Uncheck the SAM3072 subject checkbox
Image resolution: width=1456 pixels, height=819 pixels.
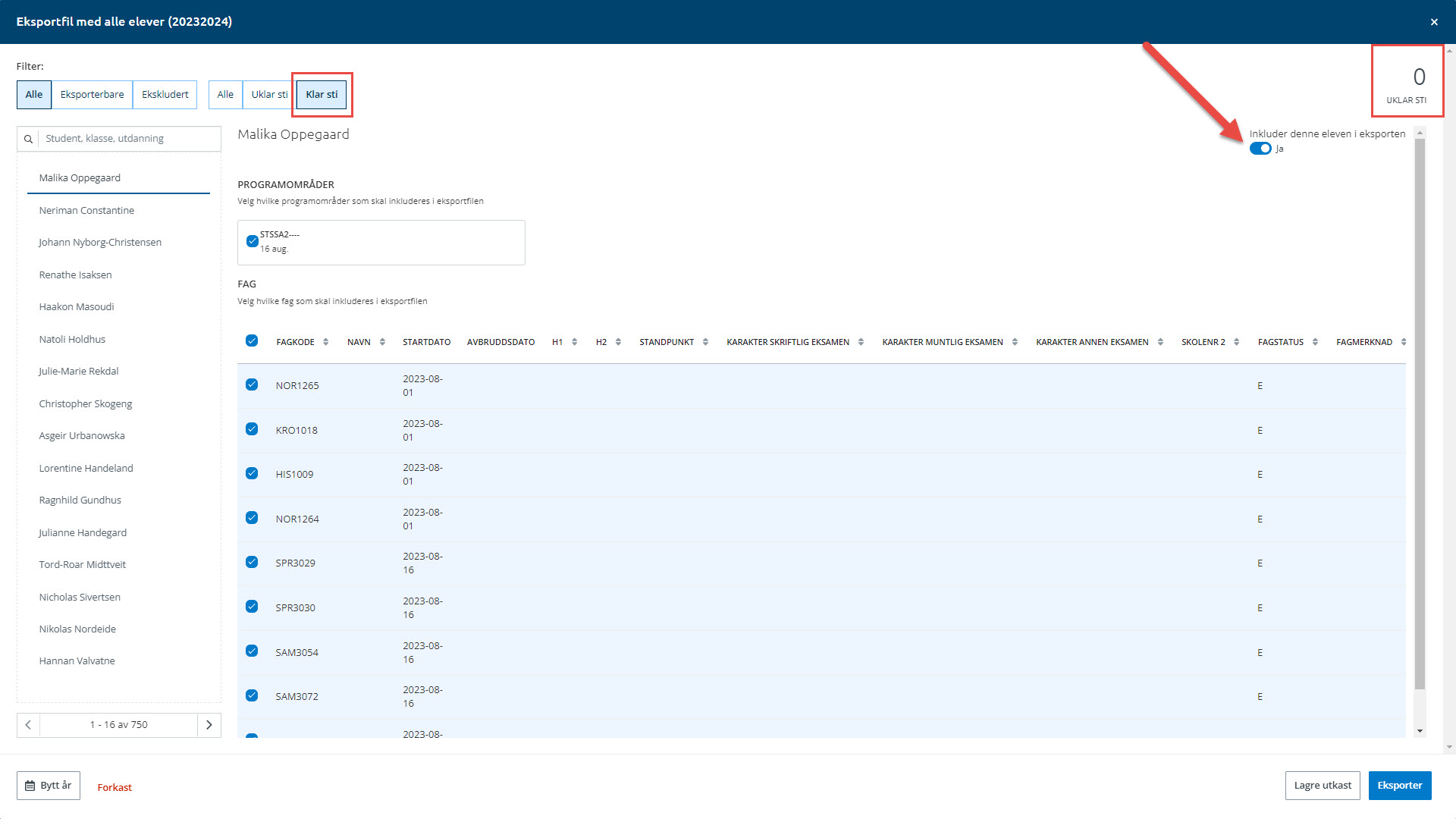pos(252,695)
